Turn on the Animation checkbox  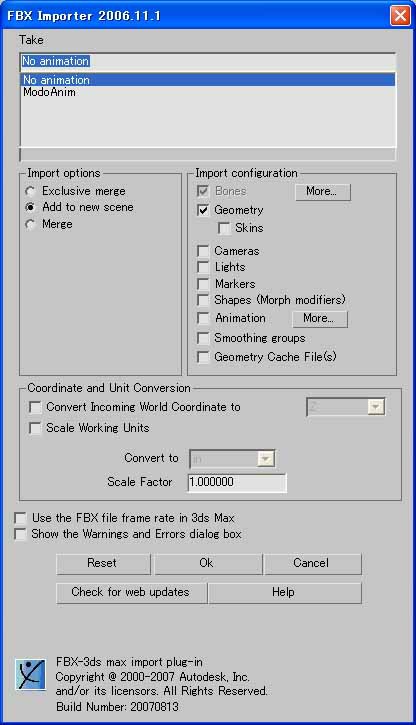tap(203, 318)
